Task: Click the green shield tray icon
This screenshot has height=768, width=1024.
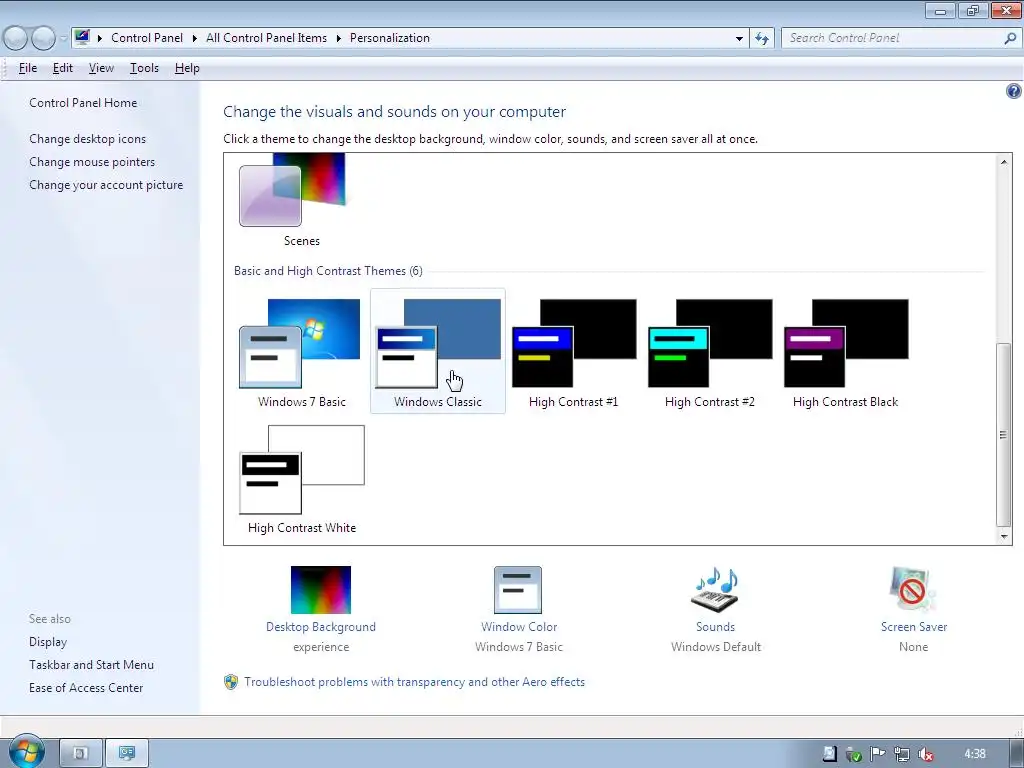Action: pos(854,754)
